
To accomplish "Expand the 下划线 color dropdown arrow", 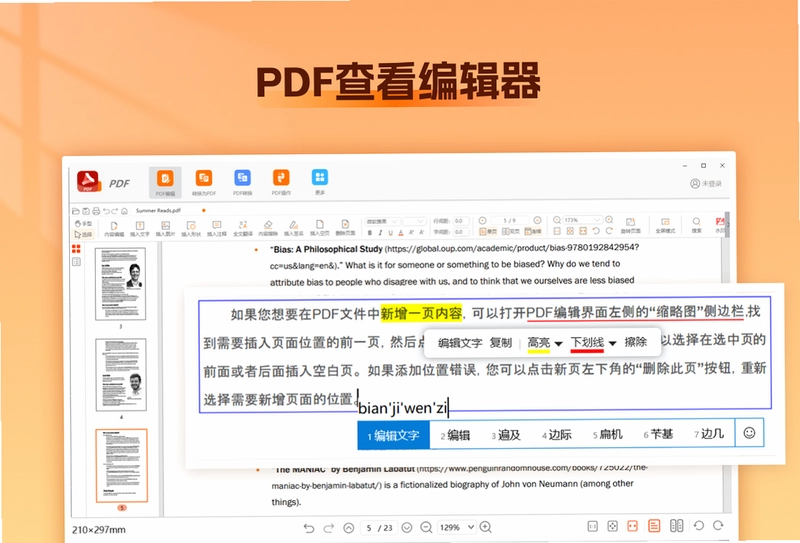I will (x=612, y=344).
